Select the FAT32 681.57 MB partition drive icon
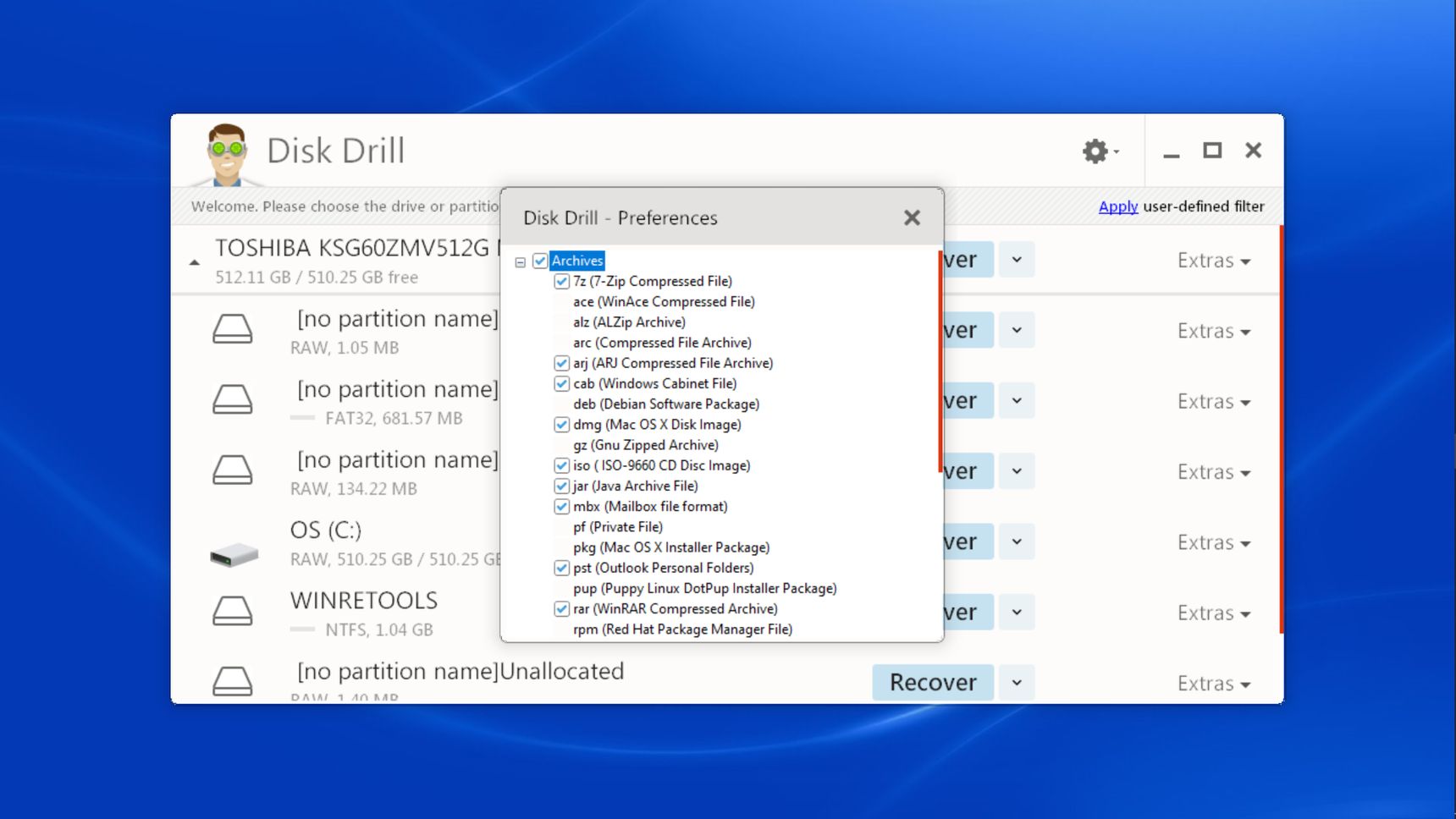The image size is (1456, 819). click(232, 399)
